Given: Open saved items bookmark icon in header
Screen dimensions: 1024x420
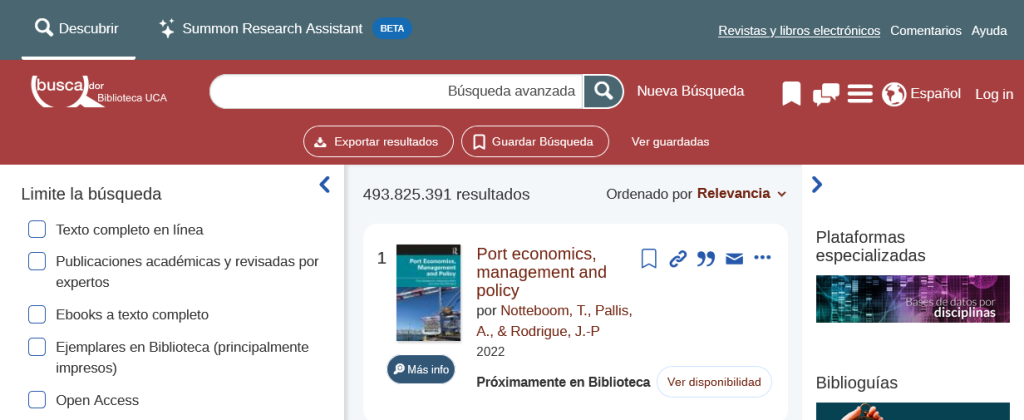Looking at the screenshot, I should click(791, 94).
